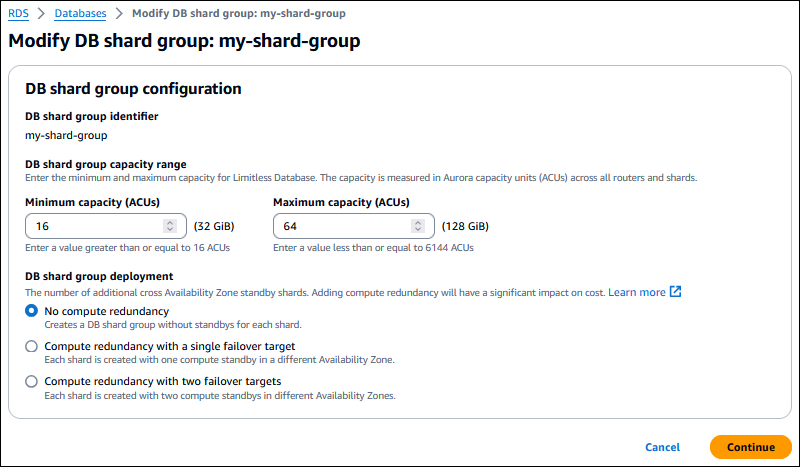Viewport: 800px width, 467px height.
Task: Go to RDS in the breadcrumb
Action: 18,14
